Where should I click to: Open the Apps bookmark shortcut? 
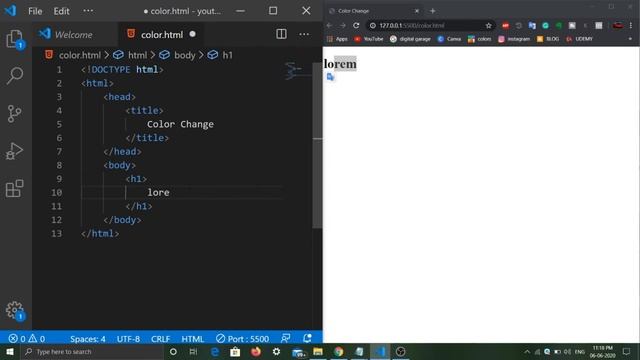[337, 39]
